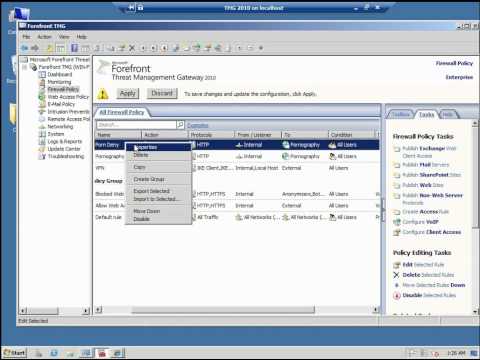Viewport: 480px width, 360px height.
Task: Click Publish Mail Servers task link
Action: coord(426,165)
